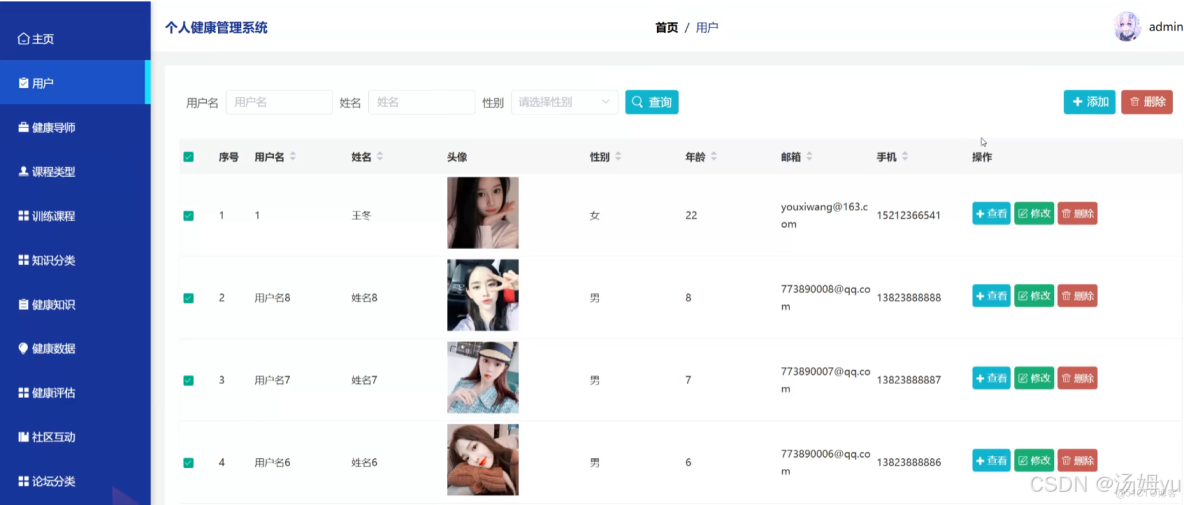The image size is (1184, 505).
Task: Click 删除 for 用户名7
Action: pos(1078,378)
